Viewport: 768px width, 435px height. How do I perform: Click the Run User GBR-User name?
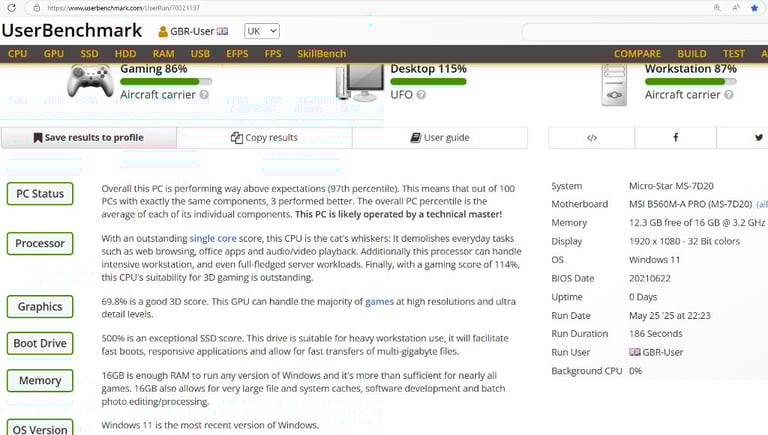coord(663,352)
